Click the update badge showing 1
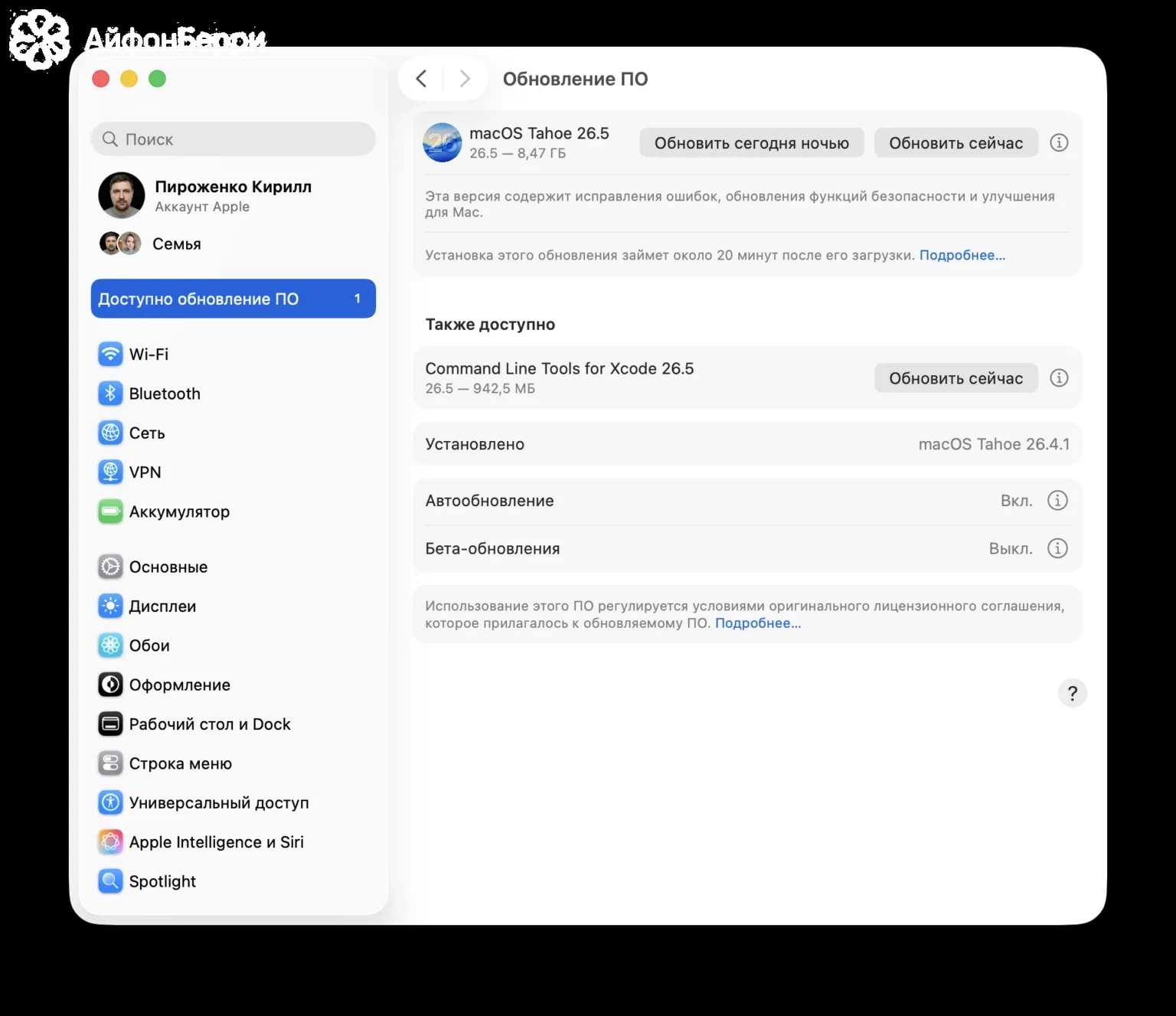Viewport: 1176px width, 1016px height. (358, 299)
